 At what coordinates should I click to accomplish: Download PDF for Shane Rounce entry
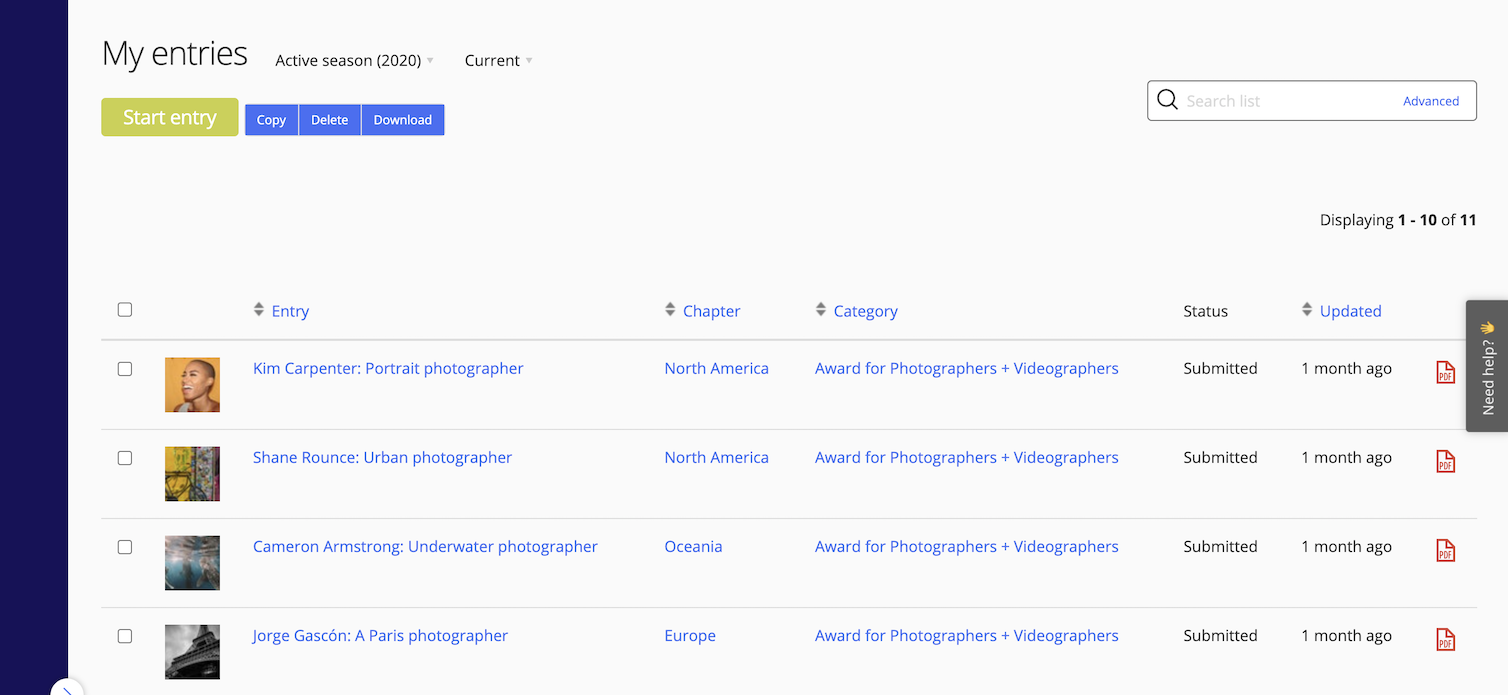coord(1445,461)
